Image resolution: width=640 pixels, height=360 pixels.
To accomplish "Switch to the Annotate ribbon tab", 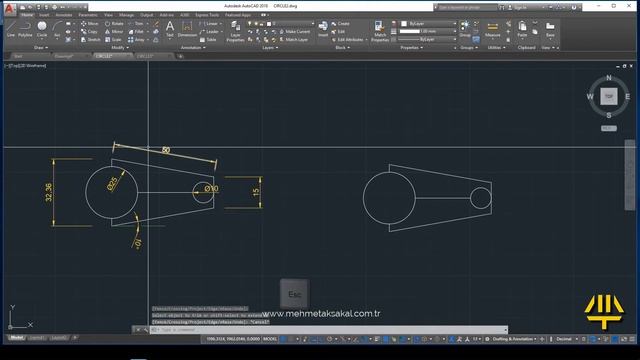I will pyautogui.click(x=64, y=15).
